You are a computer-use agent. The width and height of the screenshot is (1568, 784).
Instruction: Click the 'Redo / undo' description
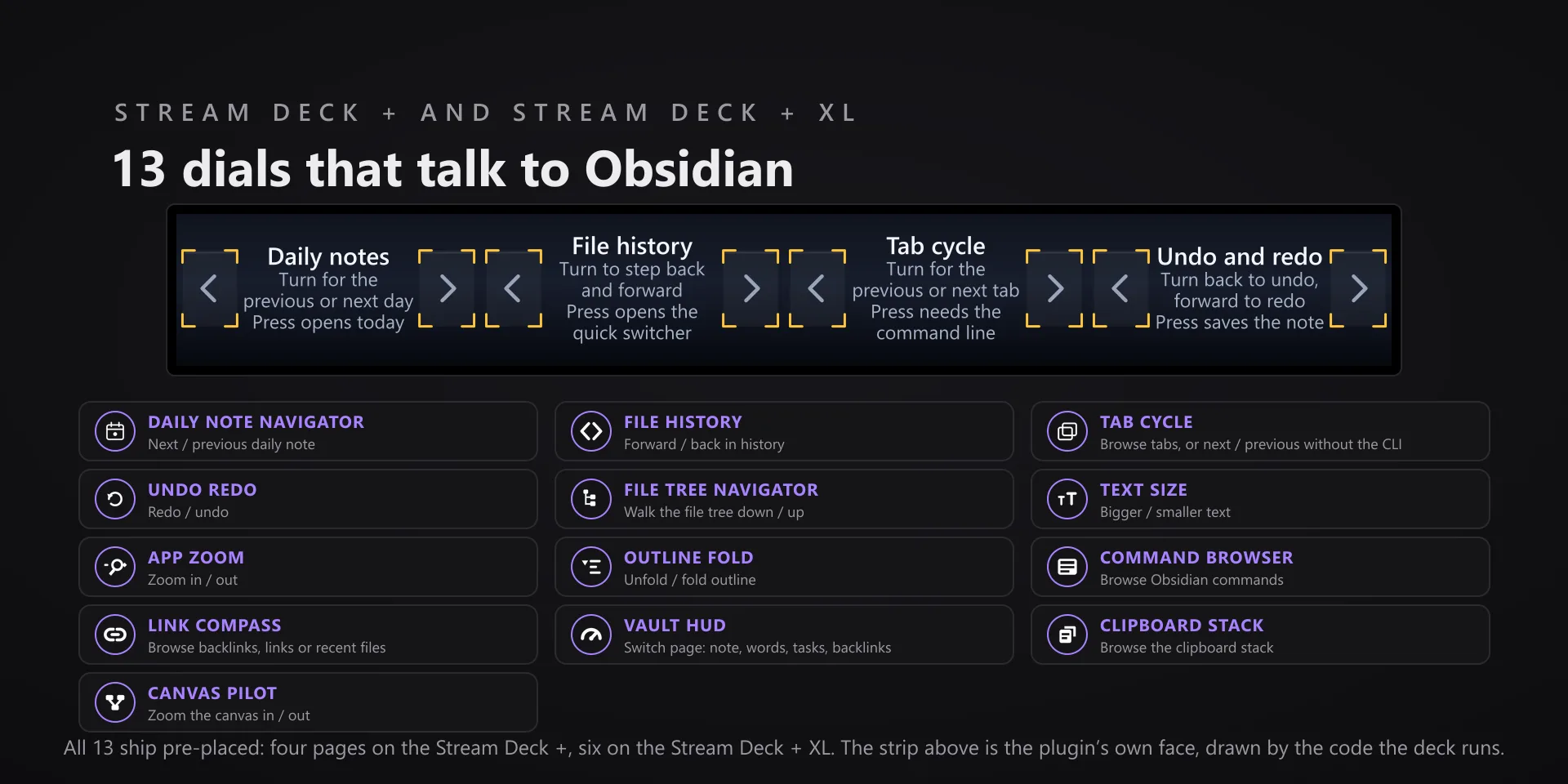[x=188, y=512]
